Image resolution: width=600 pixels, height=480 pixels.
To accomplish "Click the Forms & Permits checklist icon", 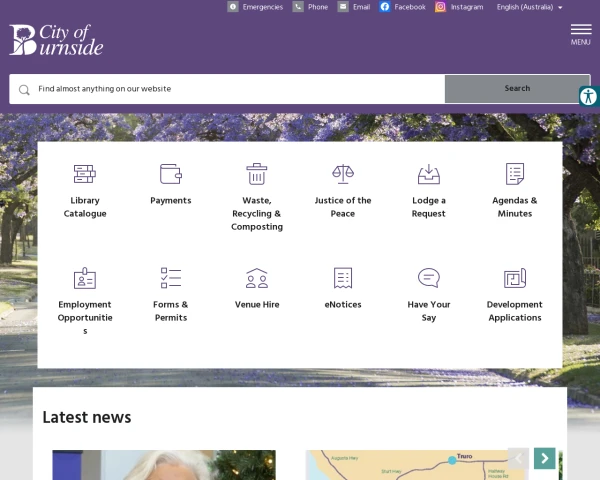I will pos(171,278).
